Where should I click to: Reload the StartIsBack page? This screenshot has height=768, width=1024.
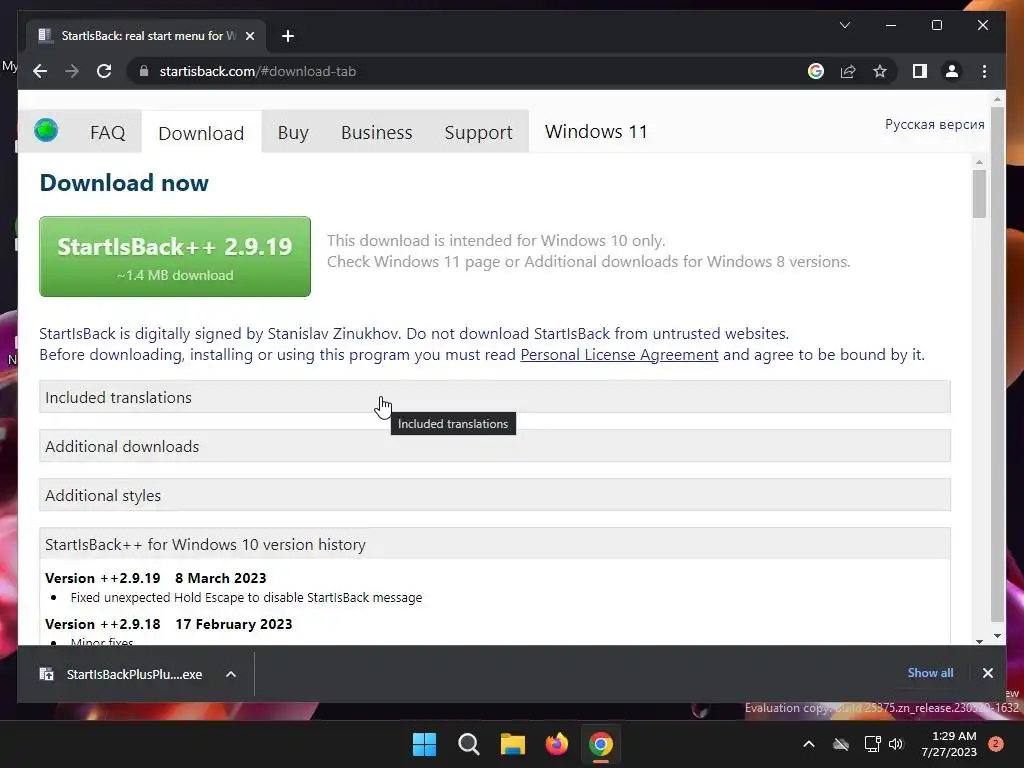coord(104,71)
